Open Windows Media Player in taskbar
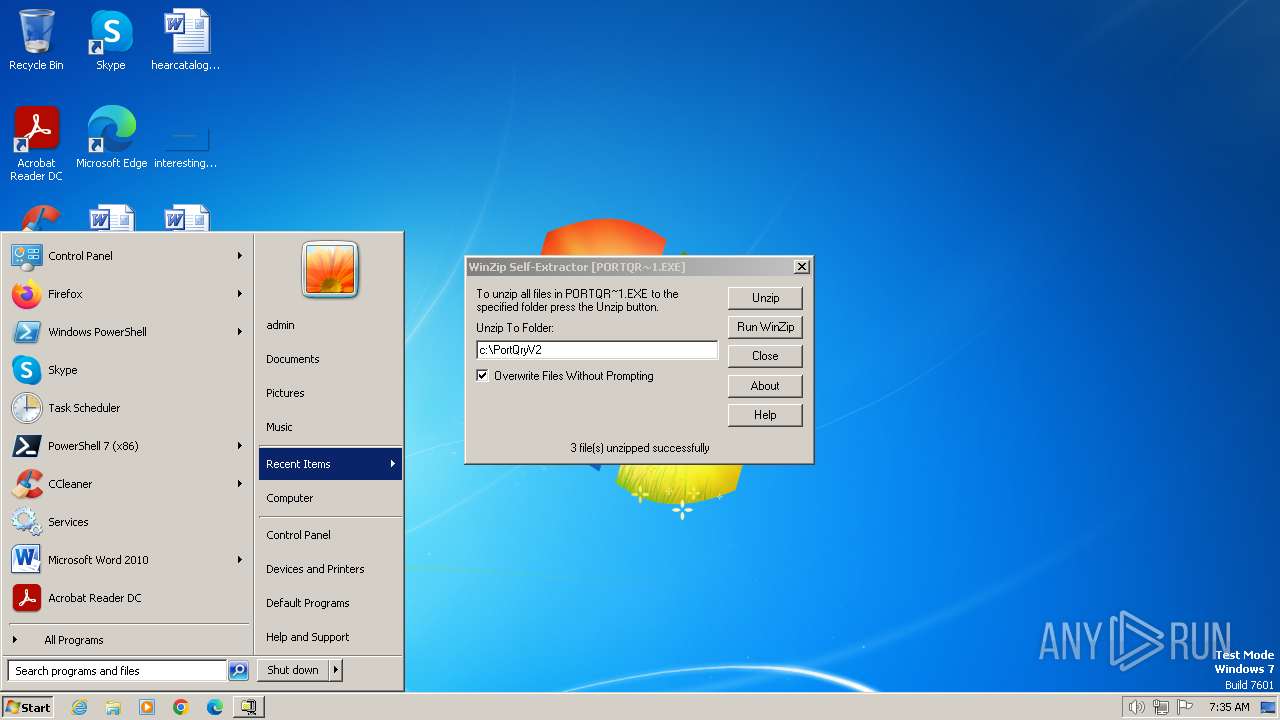 click(147, 707)
